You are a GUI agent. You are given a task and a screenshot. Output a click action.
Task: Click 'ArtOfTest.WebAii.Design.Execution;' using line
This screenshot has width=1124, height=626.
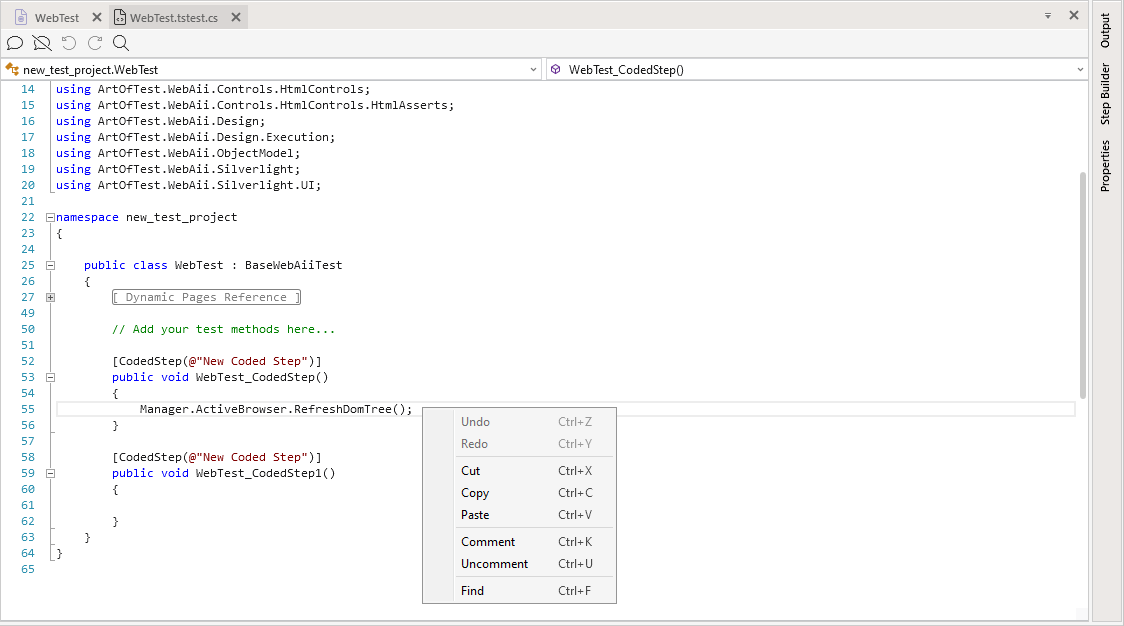click(x=216, y=137)
